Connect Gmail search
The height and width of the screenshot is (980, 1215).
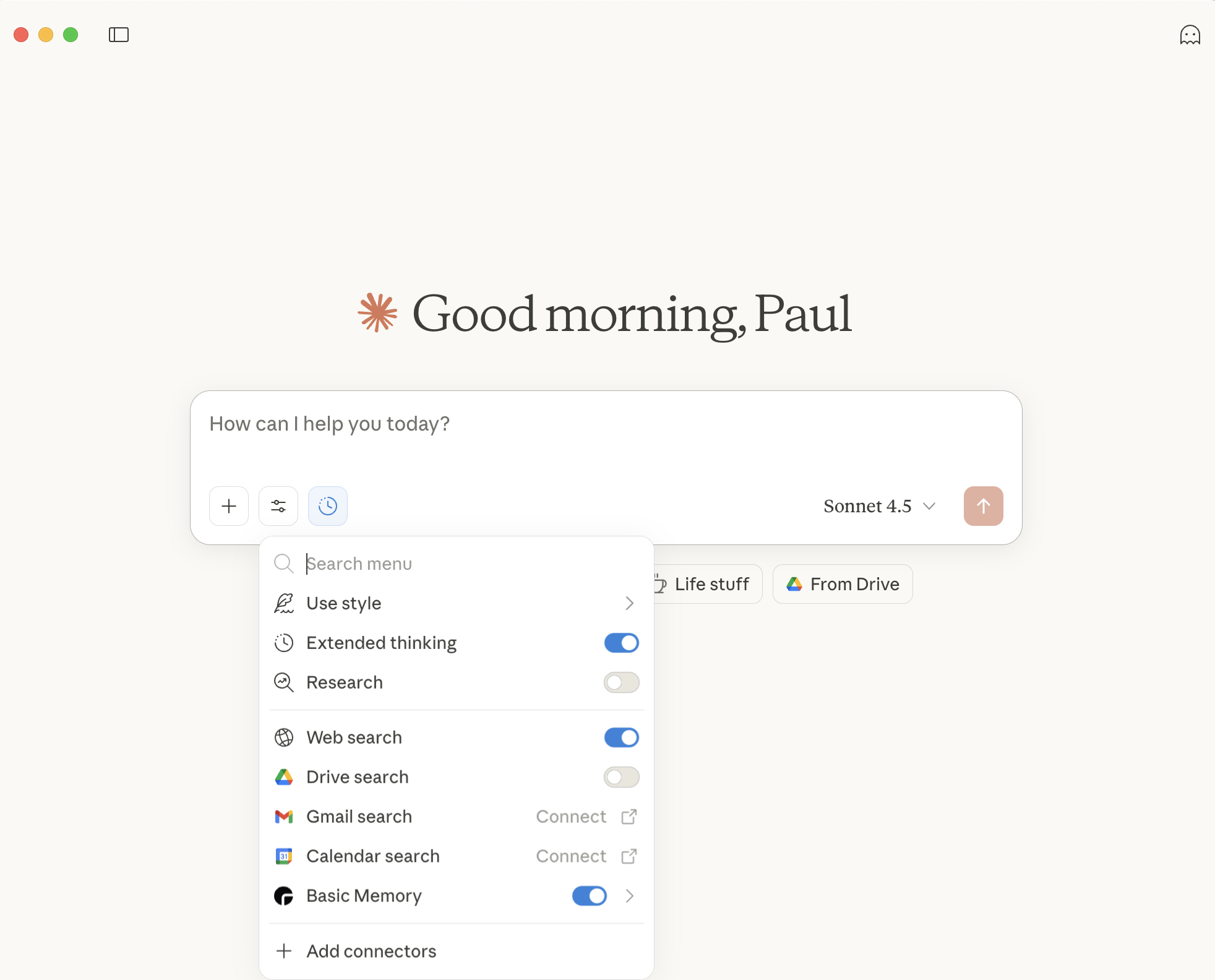(x=570, y=816)
